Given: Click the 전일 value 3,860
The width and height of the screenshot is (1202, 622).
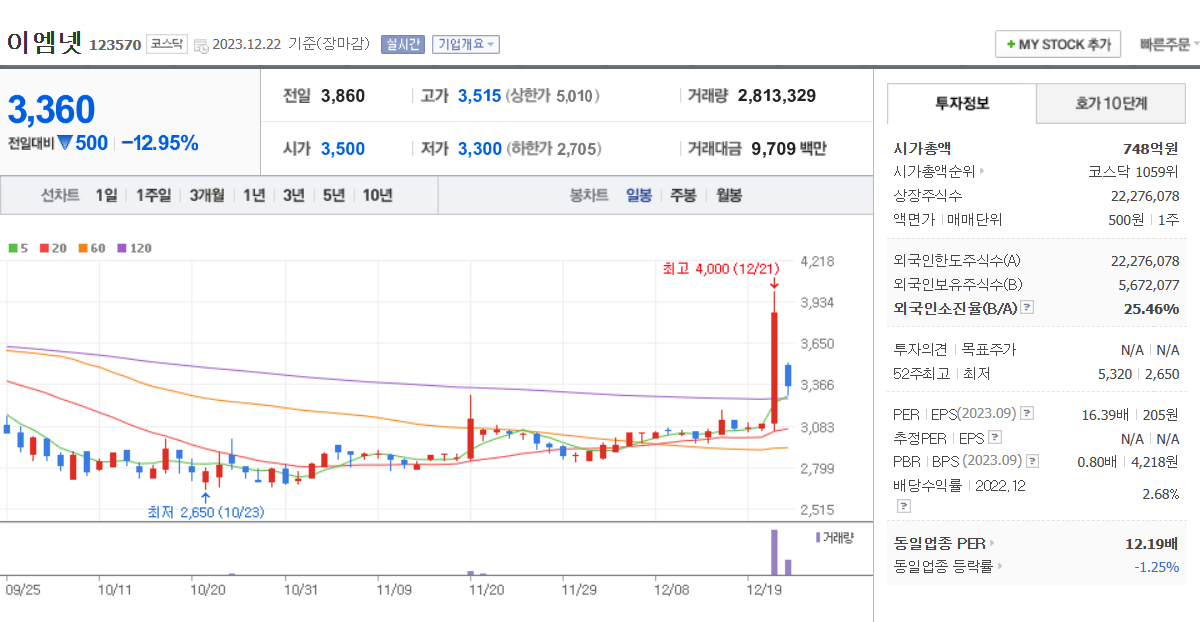Looking at the screenshot, I should pos(343,96).
